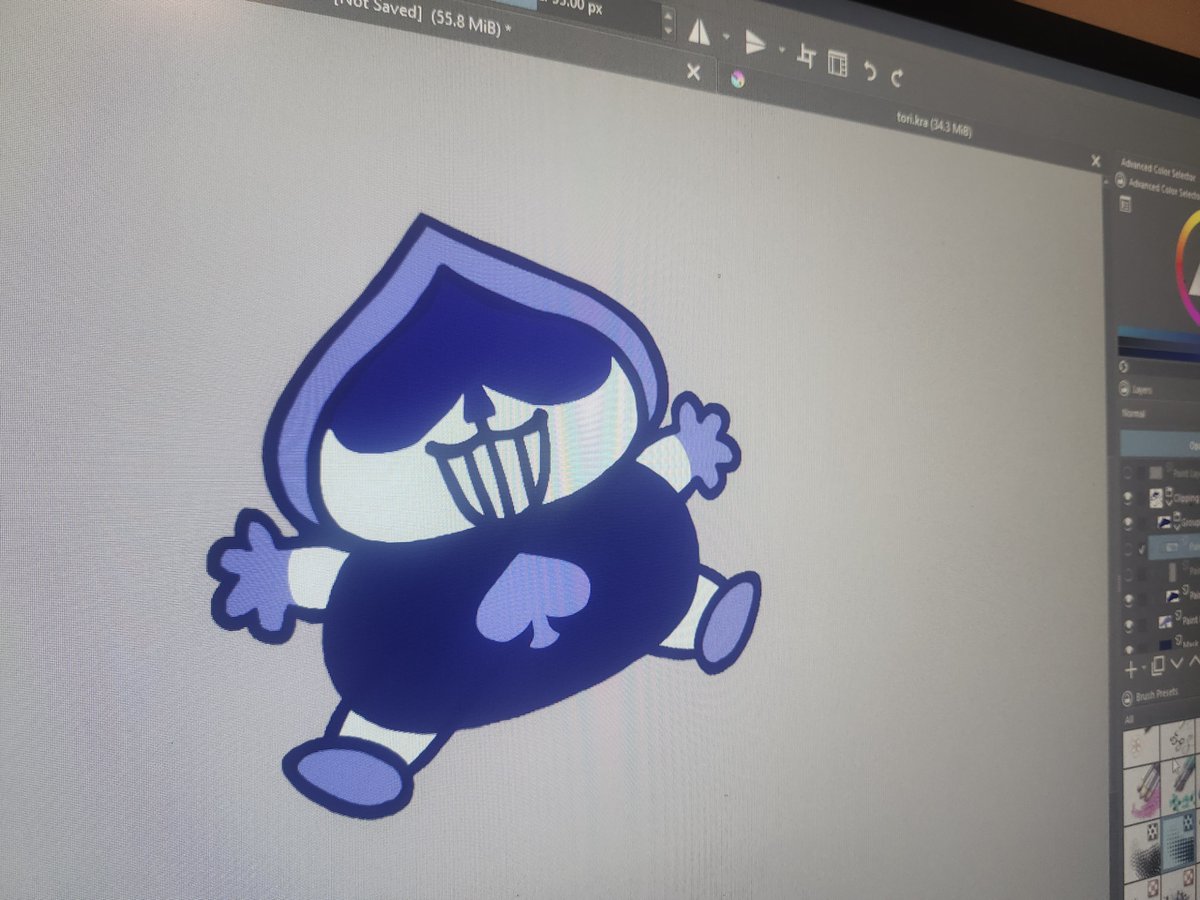Toggle visibility of Mask layer
The image size is (1200, 900).
[1128, 650]
